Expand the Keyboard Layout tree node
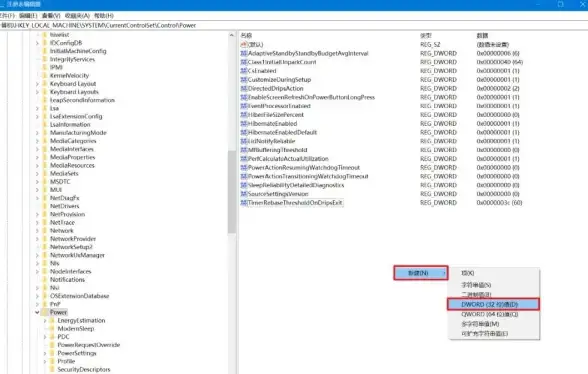The width and height of the screenshot is (588, 374). pos(37,84)
